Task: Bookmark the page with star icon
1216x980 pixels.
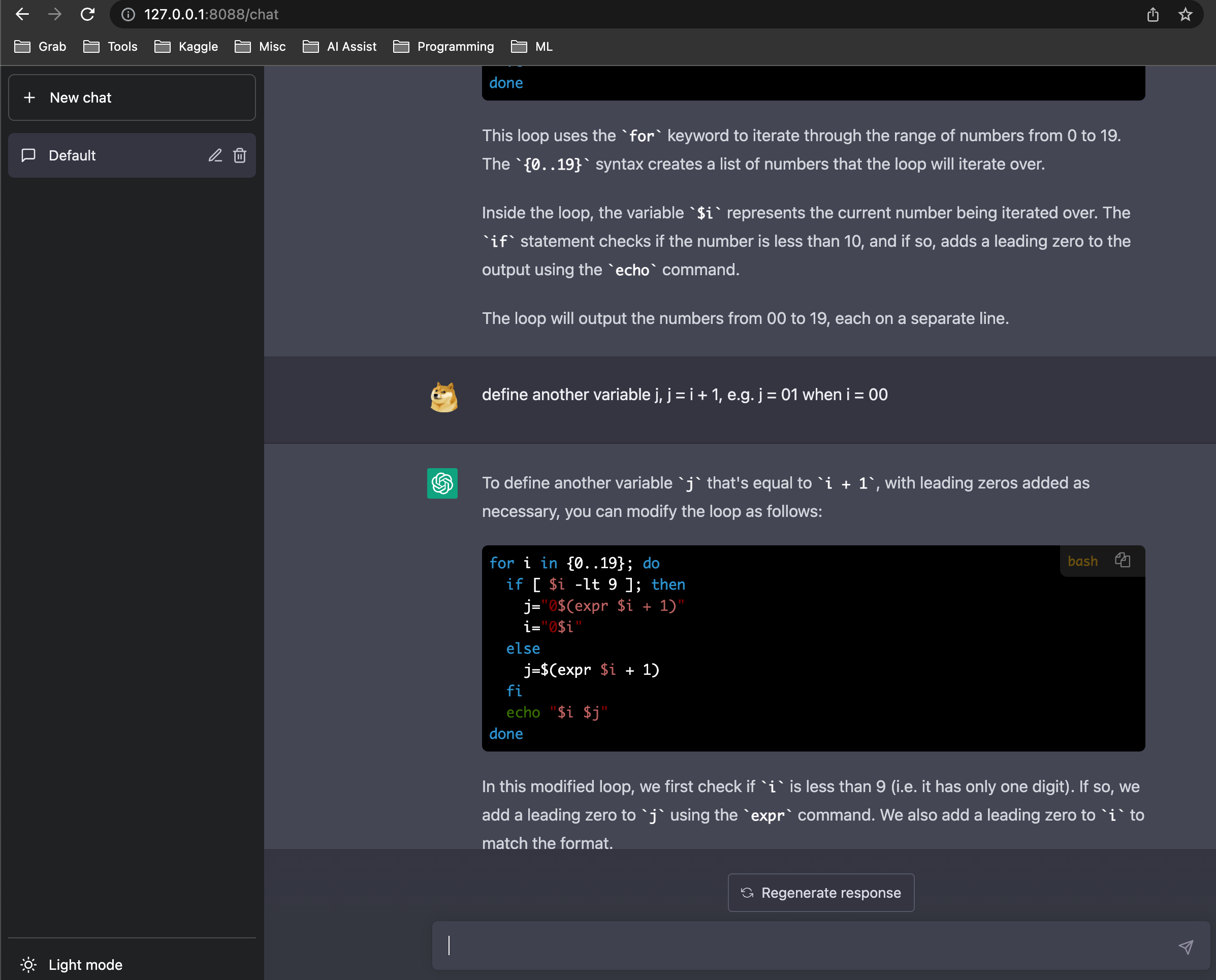Action: 1185,14
